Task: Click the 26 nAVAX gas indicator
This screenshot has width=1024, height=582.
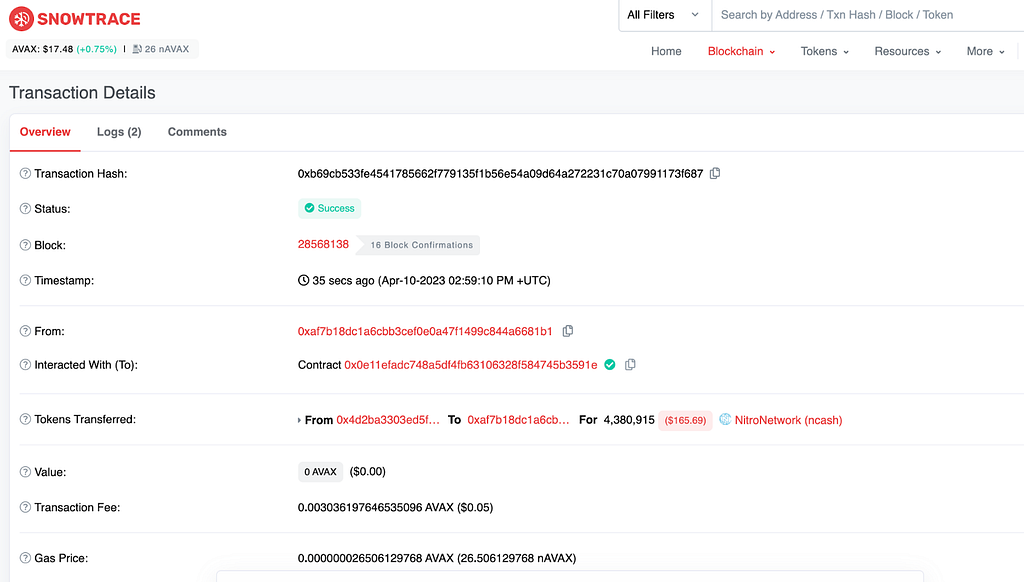Action: [x=161, y=49]
